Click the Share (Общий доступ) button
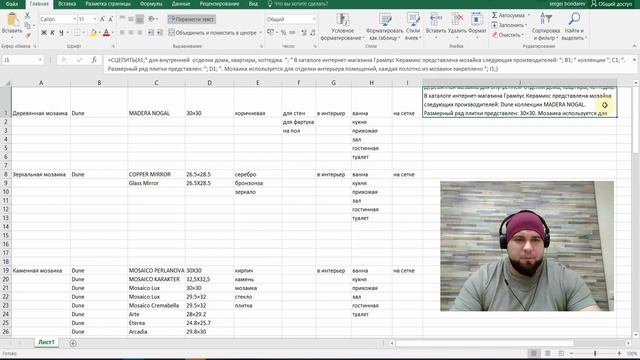 611,4
